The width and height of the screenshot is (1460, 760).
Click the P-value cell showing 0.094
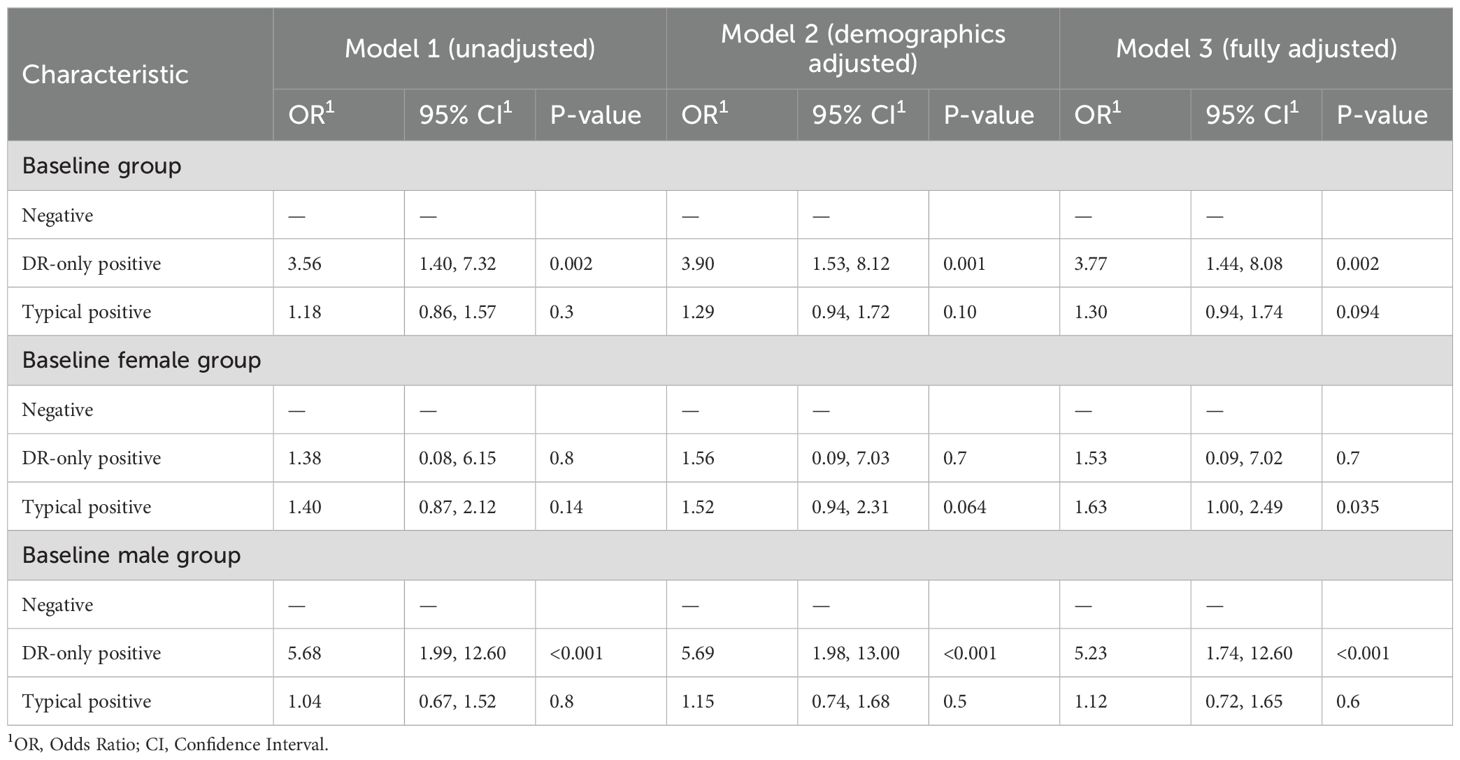1357,312
